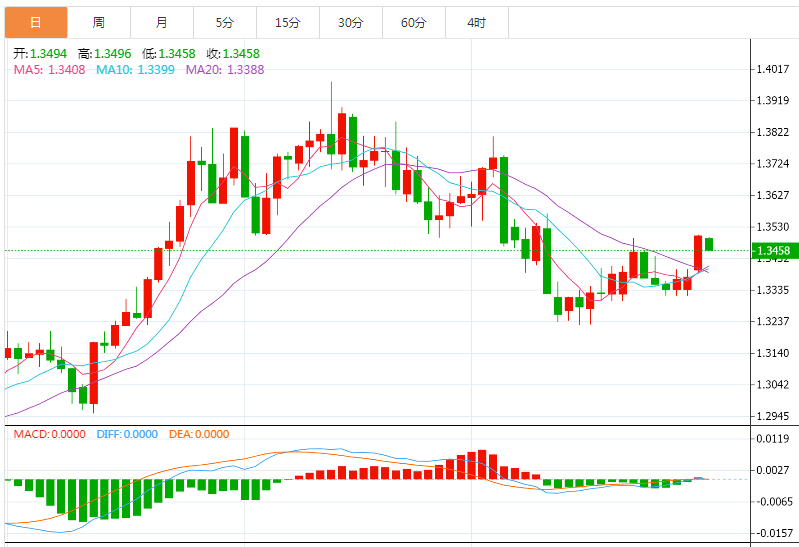Click the 1.3530 price axis label

click(773, 227)
